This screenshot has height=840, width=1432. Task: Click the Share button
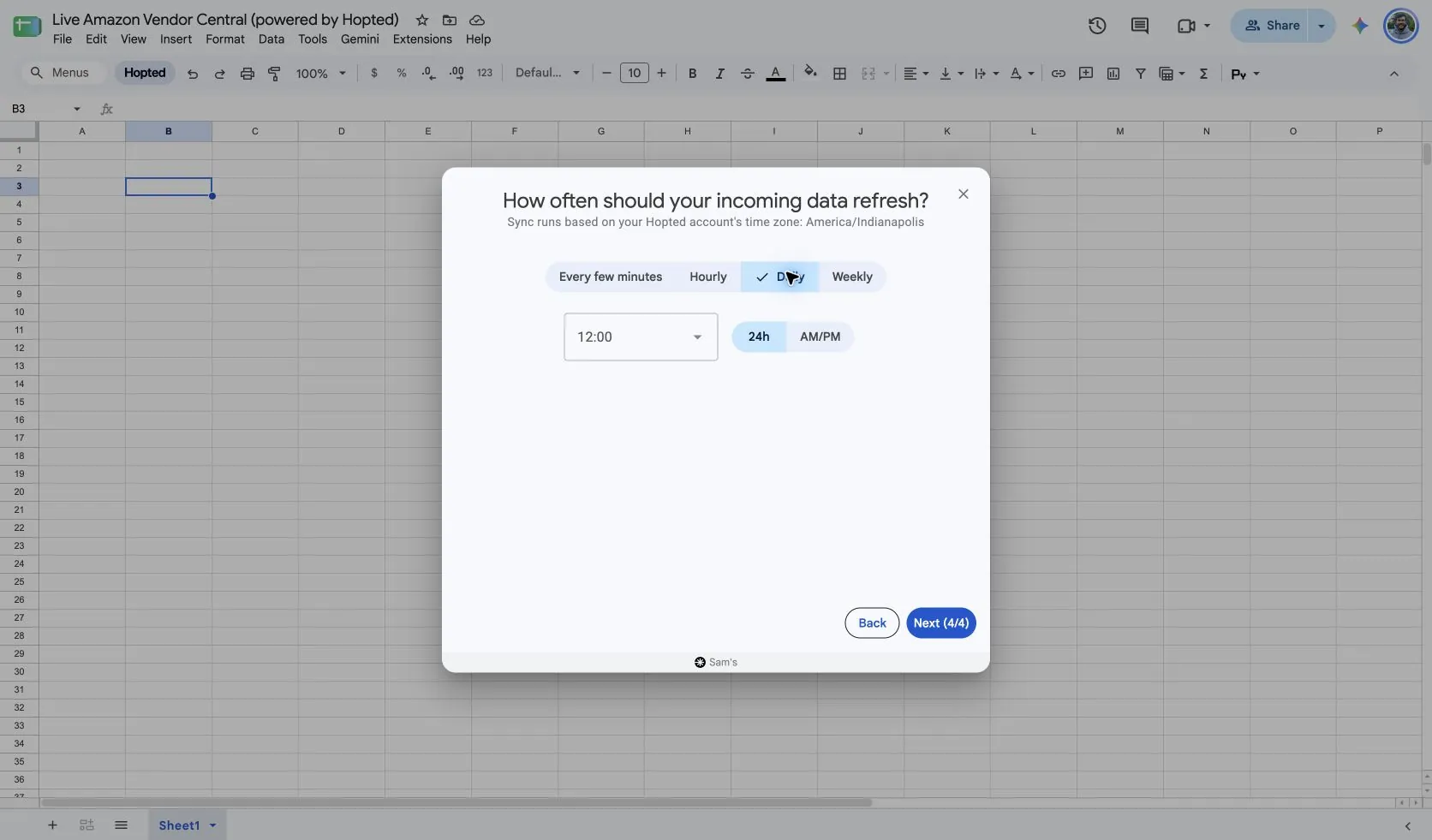coord(1272,26)
